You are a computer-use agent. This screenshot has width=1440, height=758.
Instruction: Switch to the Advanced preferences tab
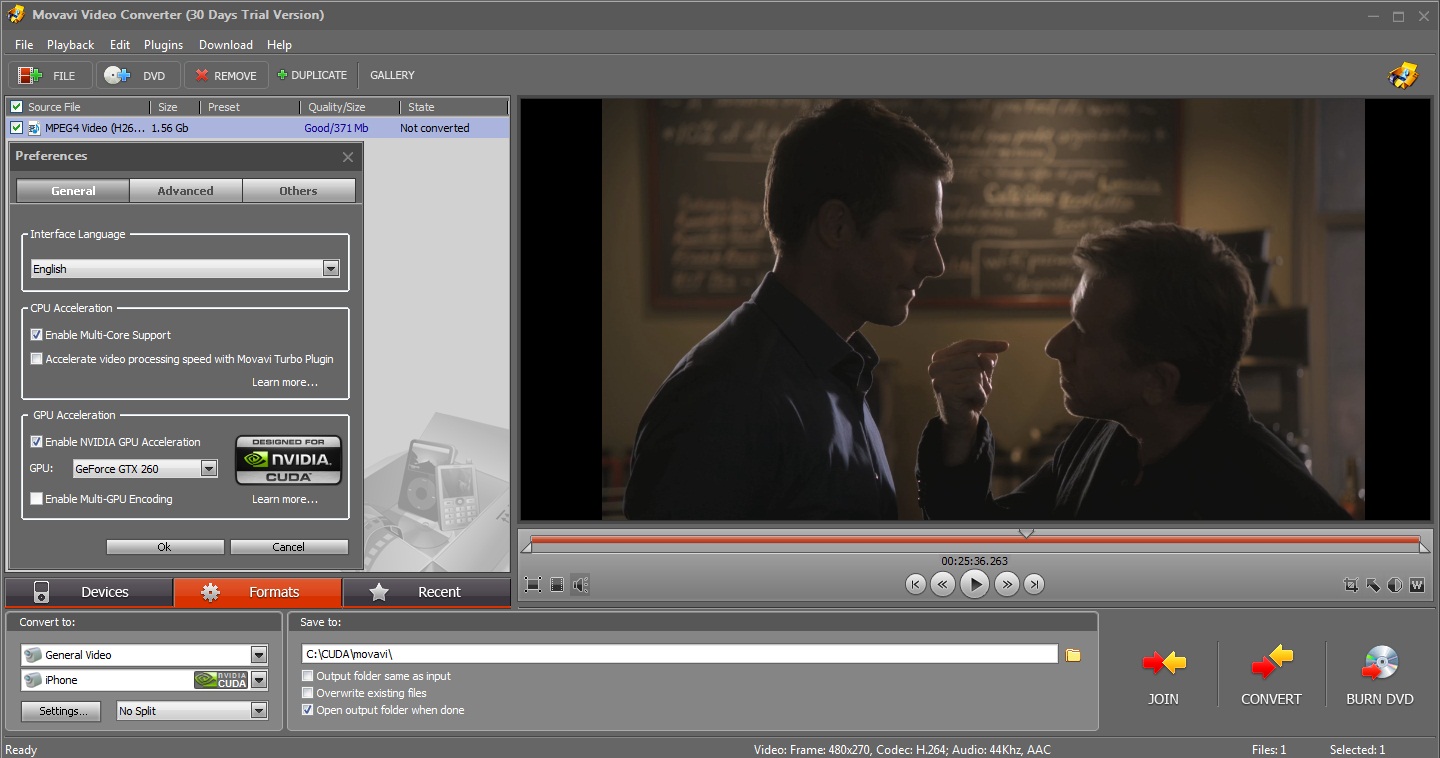point(185,191)
